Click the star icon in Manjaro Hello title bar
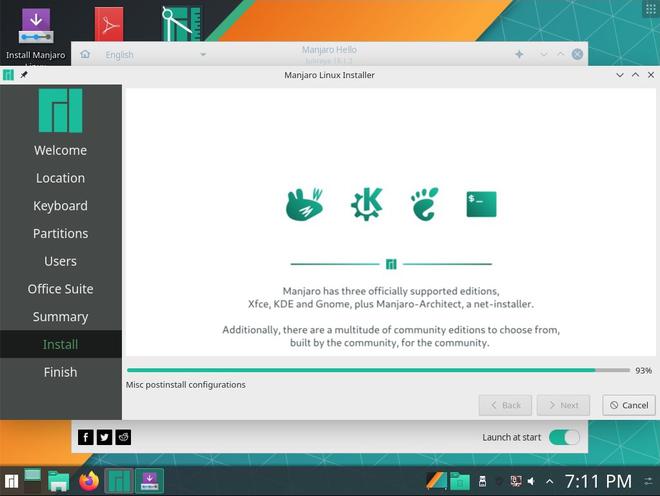The image size is (660, 496). pyautogui.click(x=519, y=54)
